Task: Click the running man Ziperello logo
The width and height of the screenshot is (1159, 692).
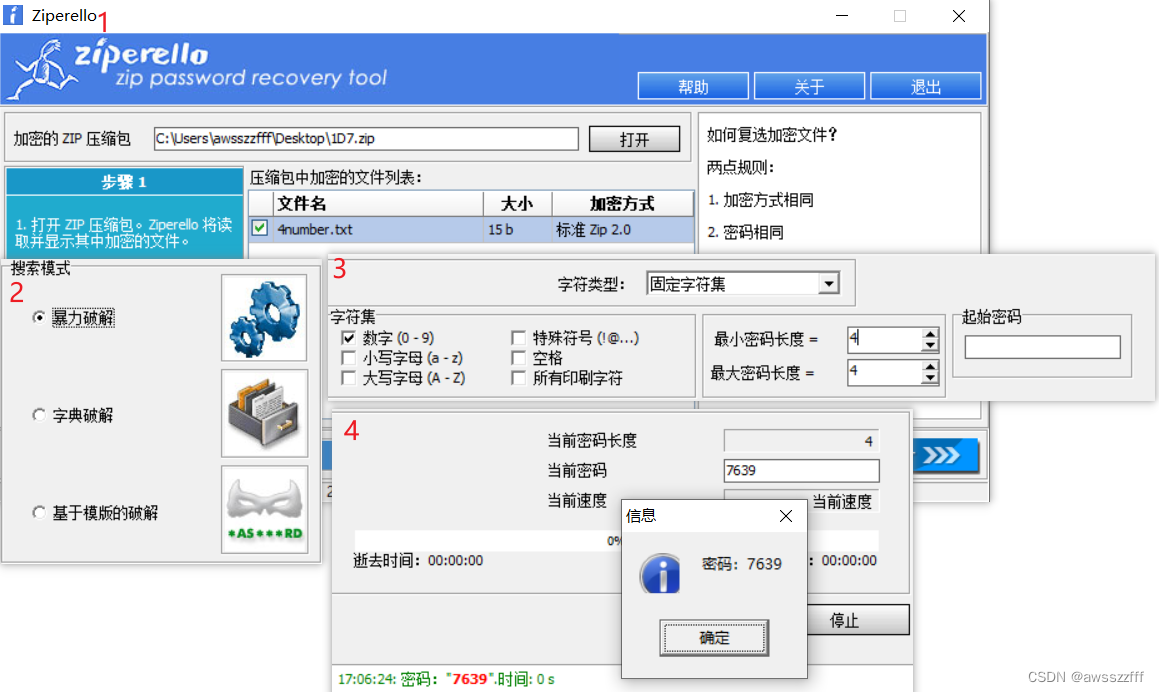Action: click(41, 69)
